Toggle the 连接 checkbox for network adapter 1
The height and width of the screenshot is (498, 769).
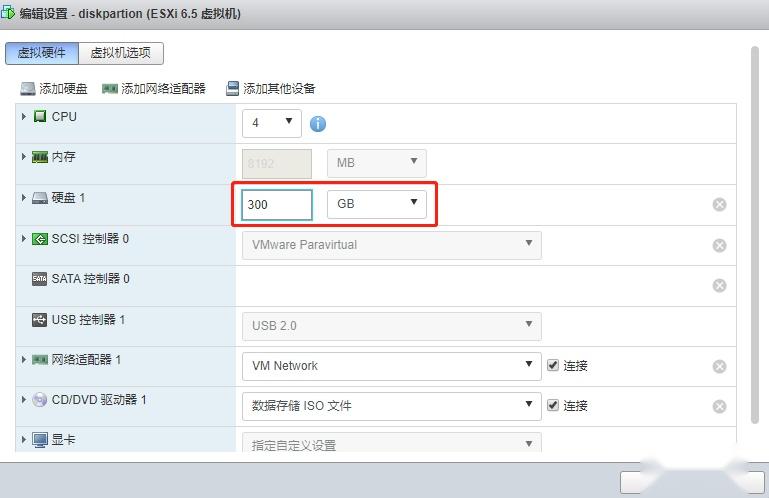(553, 366)
